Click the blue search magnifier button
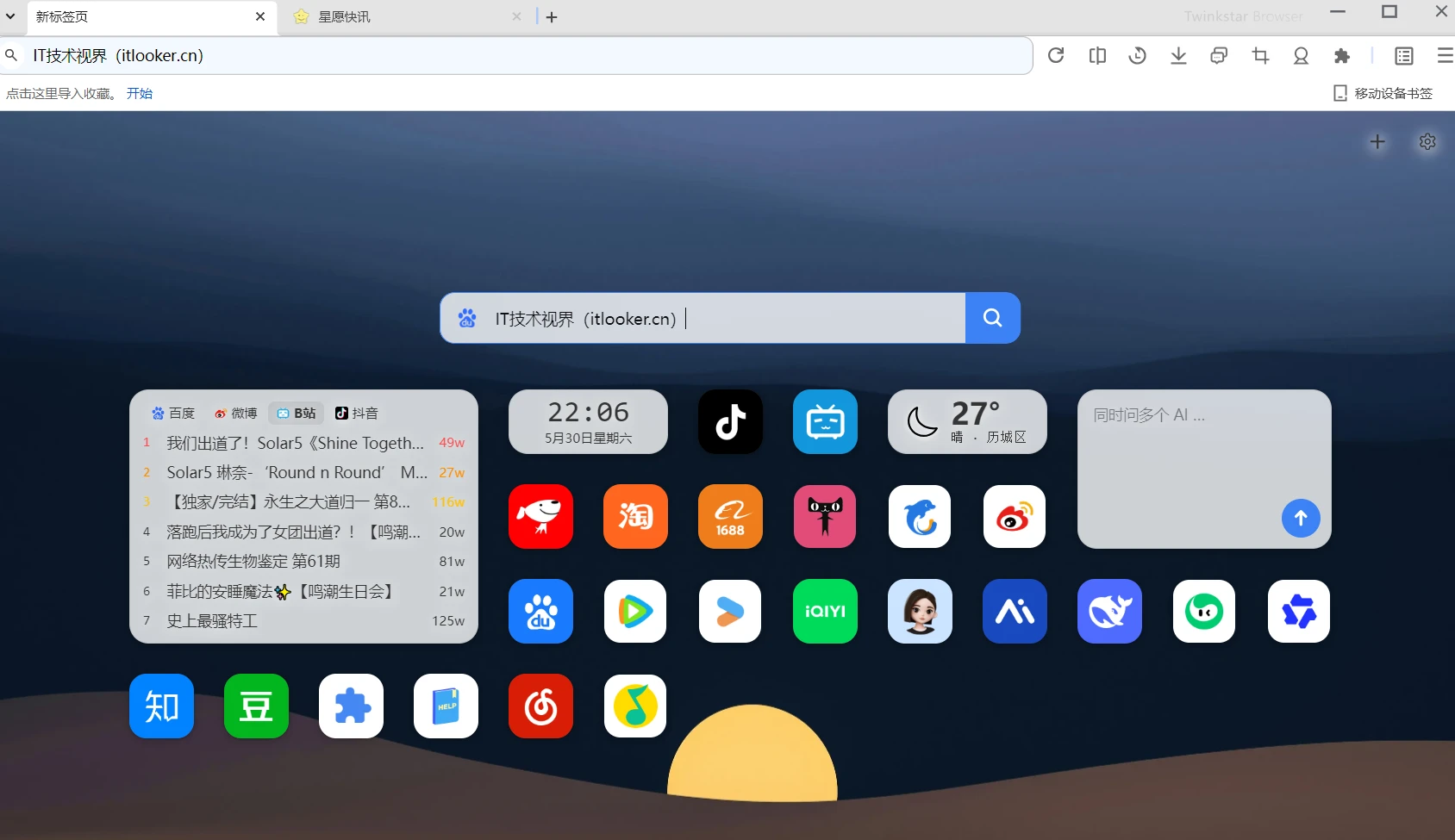 993,318
